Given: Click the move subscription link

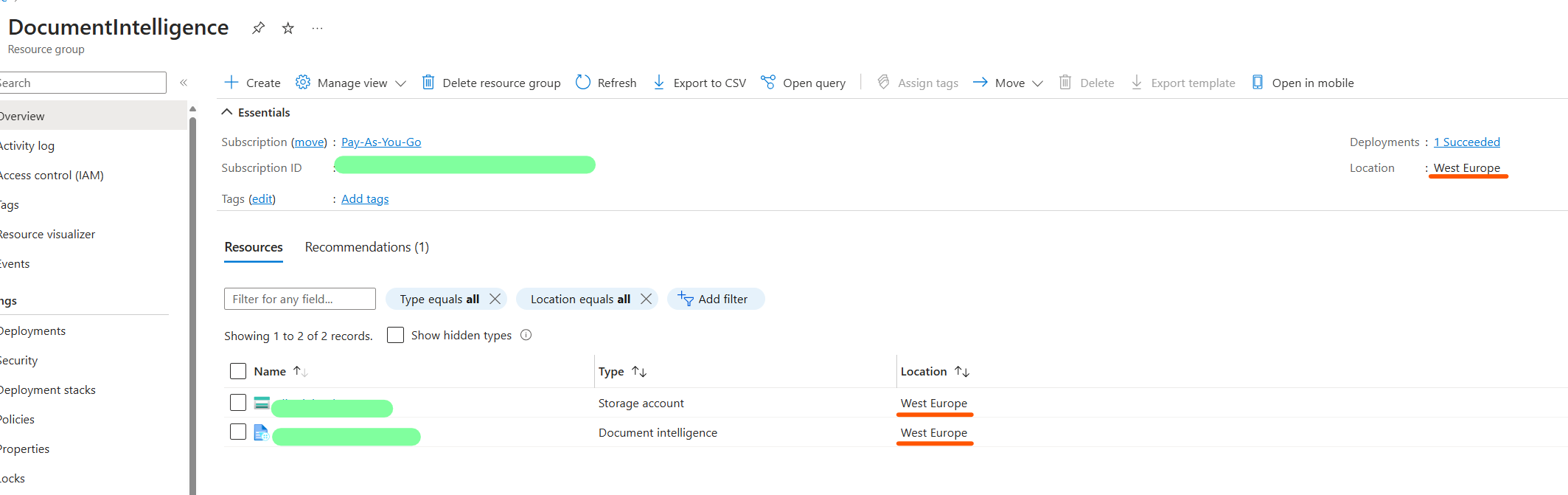Looking at the screenshot, I should pos(310,142).
